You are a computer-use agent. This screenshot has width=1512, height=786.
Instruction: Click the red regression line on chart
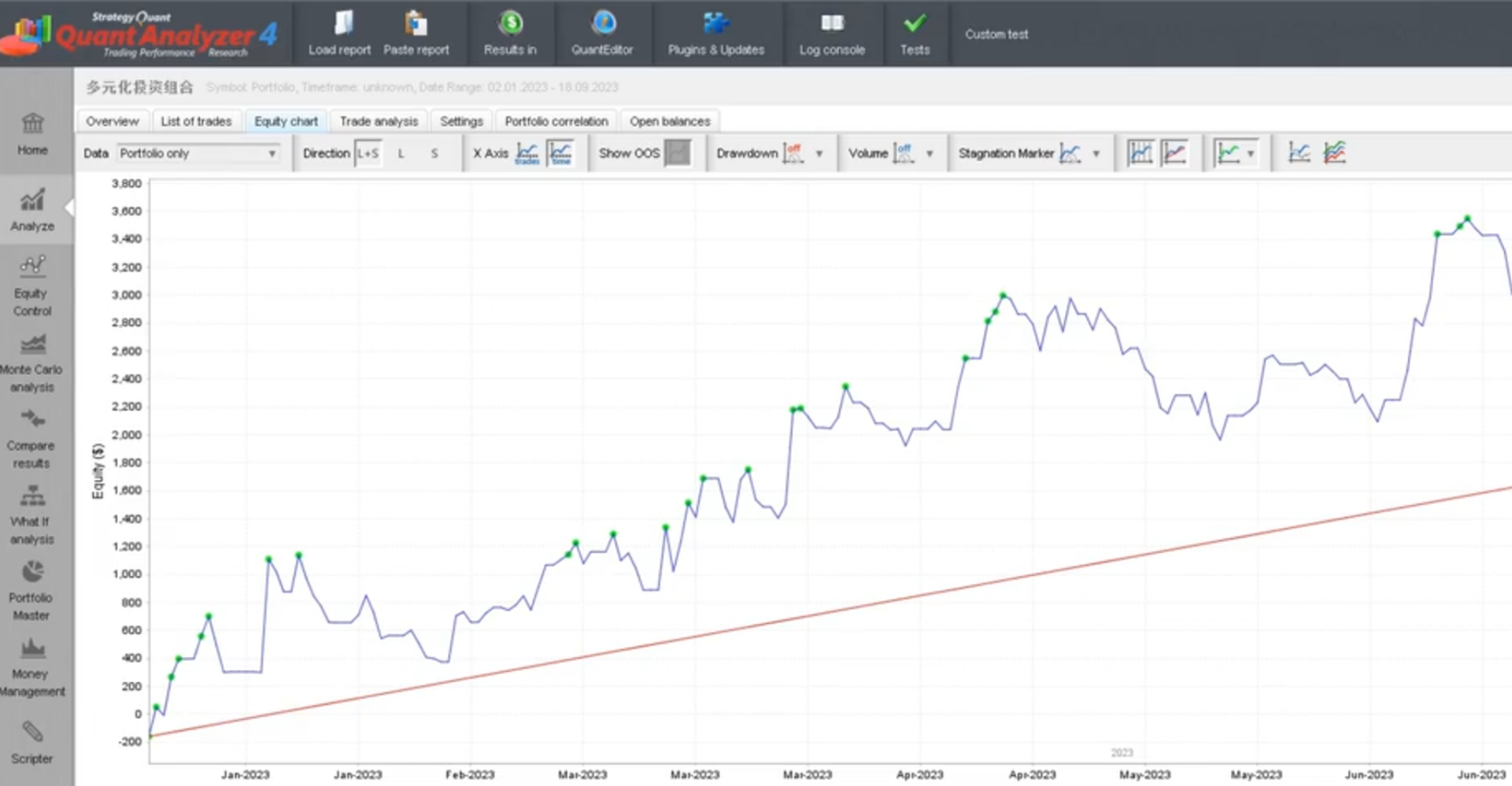point(831,612)
